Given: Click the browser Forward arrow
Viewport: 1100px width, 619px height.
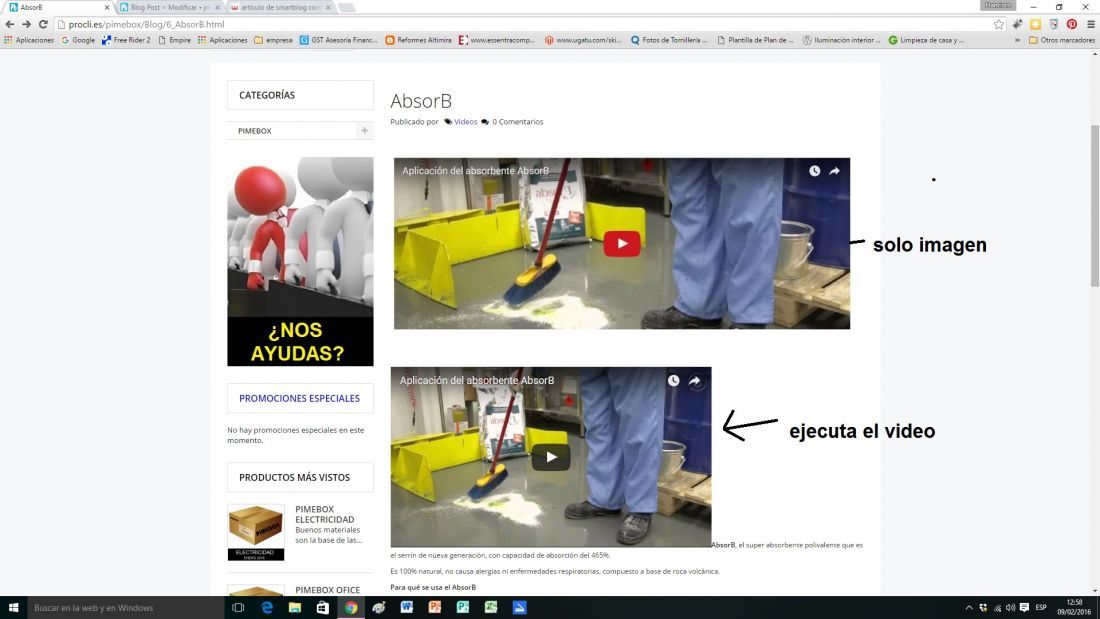Looking at the screenshot, I should tap(26, 25).
